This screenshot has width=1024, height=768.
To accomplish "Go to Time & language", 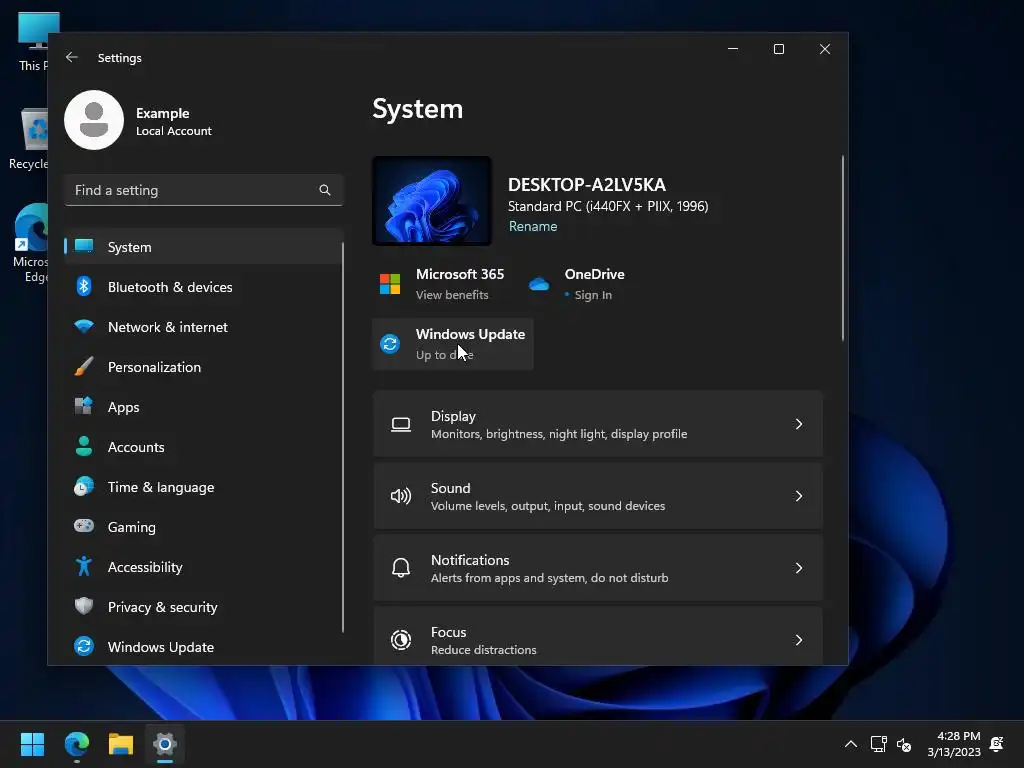I will click(203, 487).
